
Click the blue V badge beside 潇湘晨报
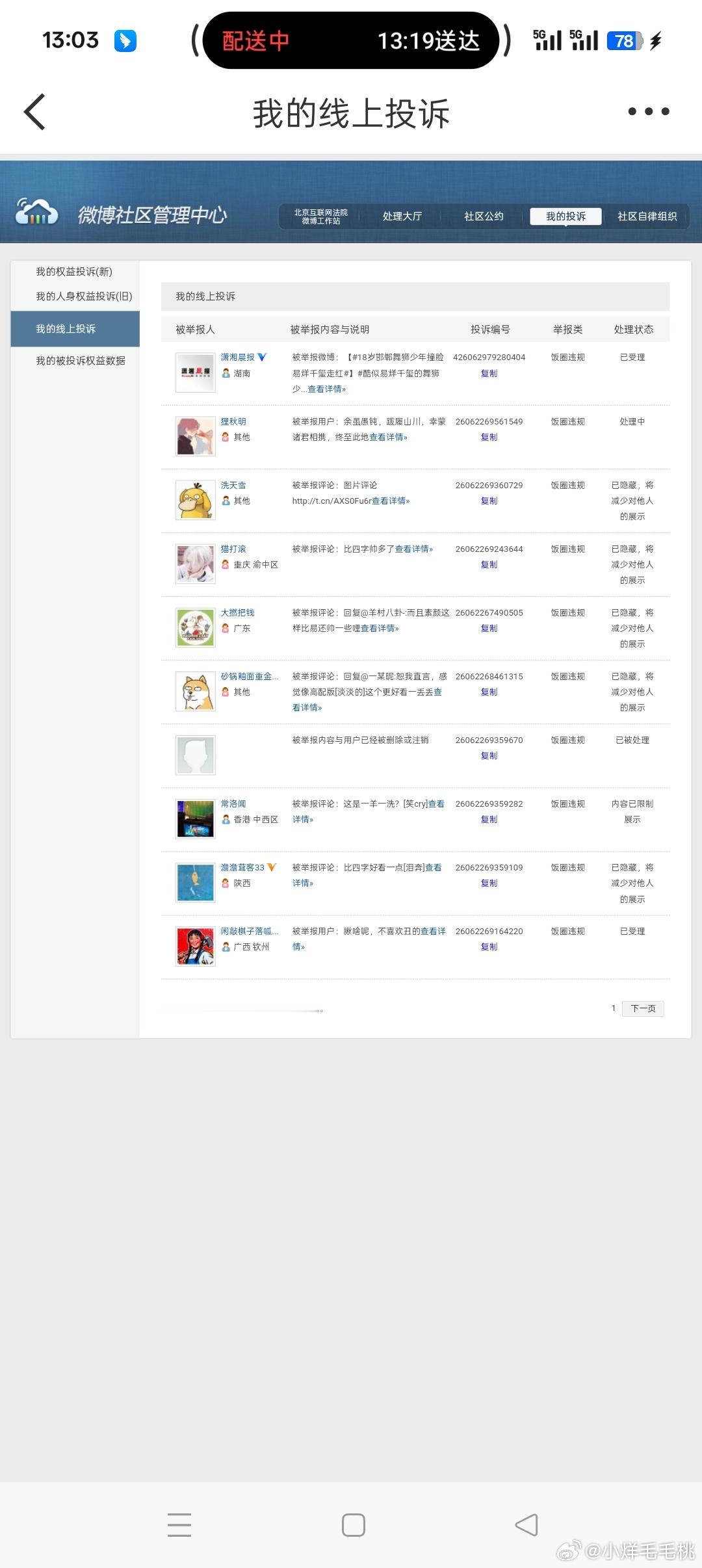click(x=262, y=357)
